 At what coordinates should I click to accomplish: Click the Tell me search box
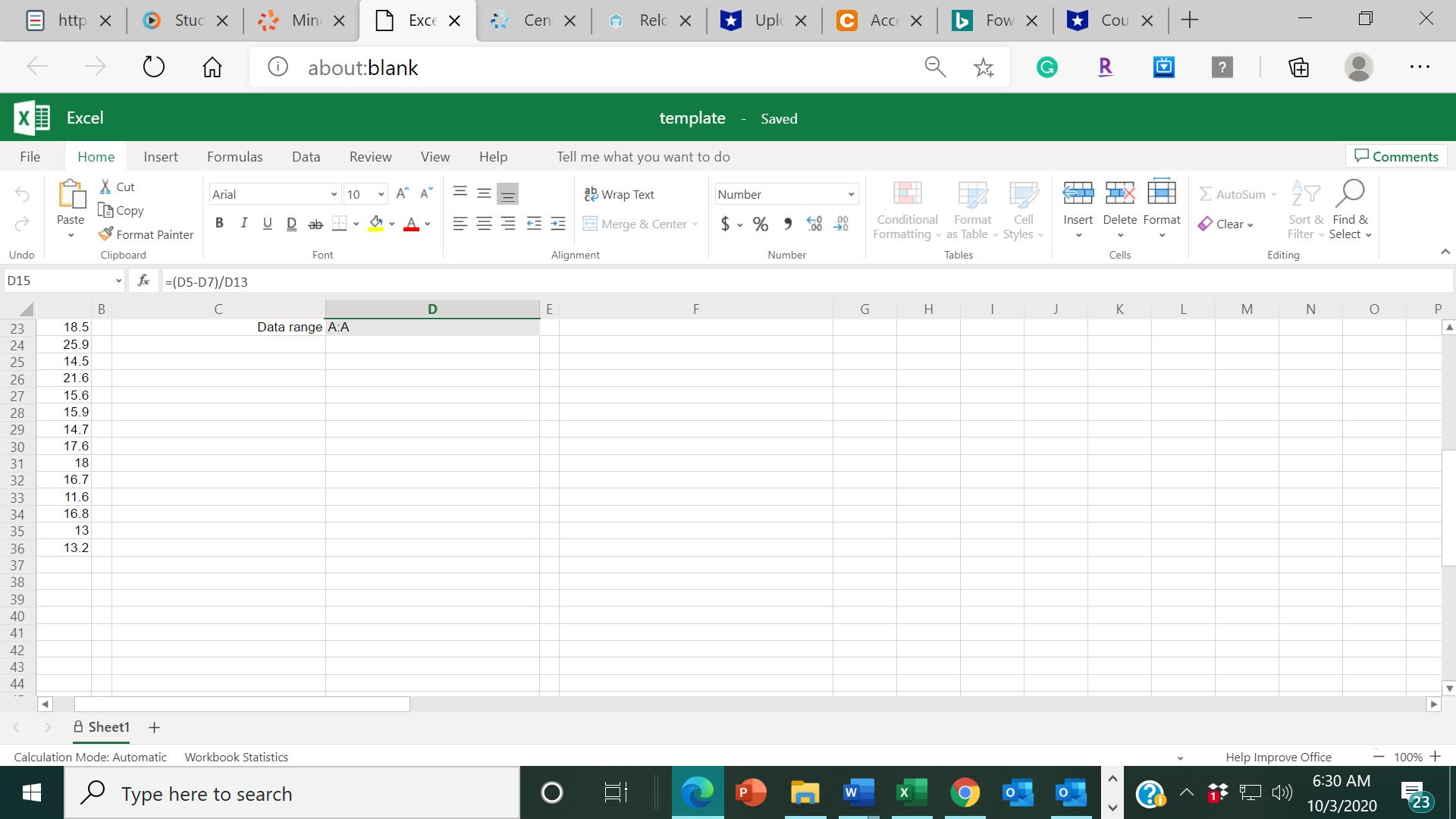coord(643,156)
